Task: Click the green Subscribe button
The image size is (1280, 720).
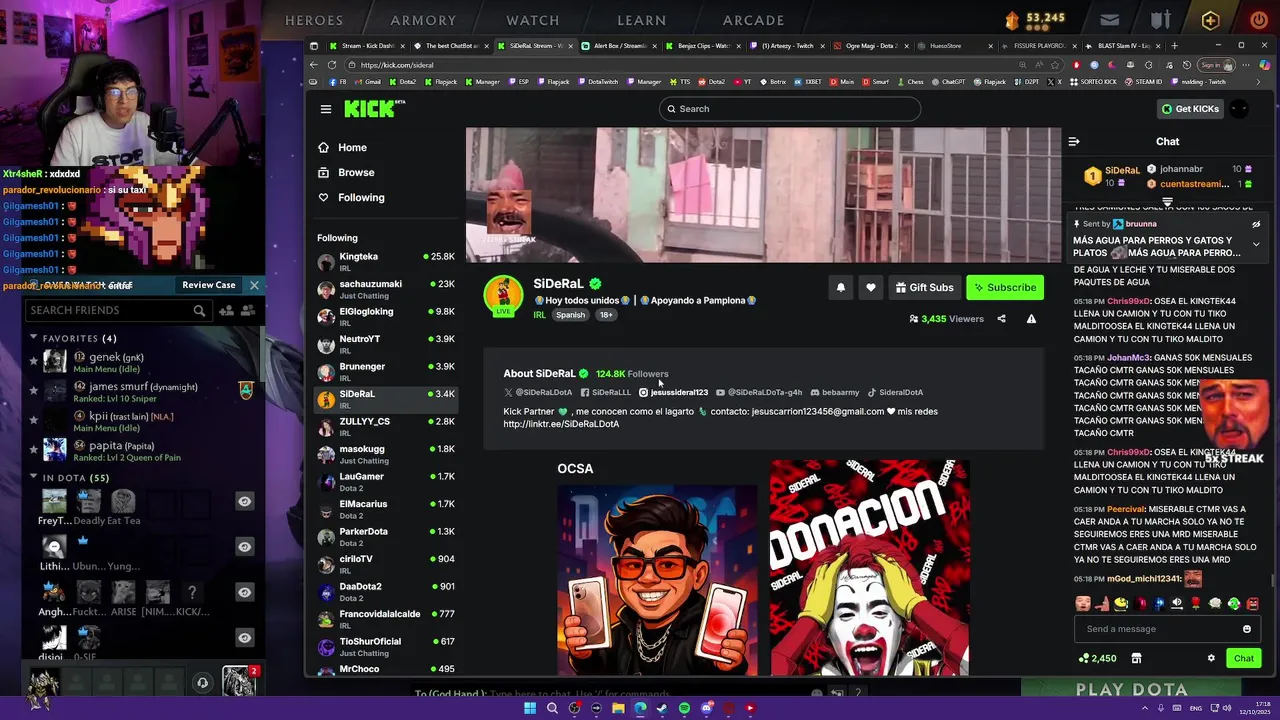Action: click(1005, 287)
